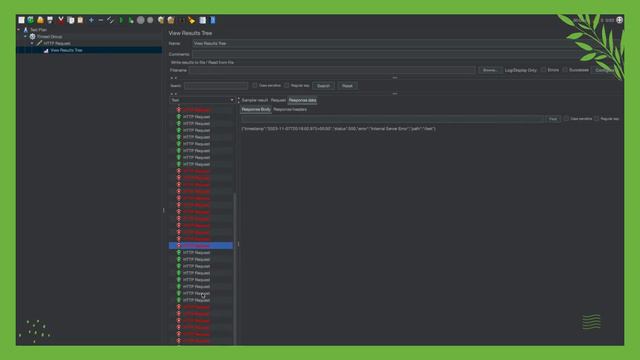The width and height of the screenshot is (640, 360).
Task: Click the HTTP Request sampler icon in test plan tree
Action: pyautogui.click(x=39, y=43)
